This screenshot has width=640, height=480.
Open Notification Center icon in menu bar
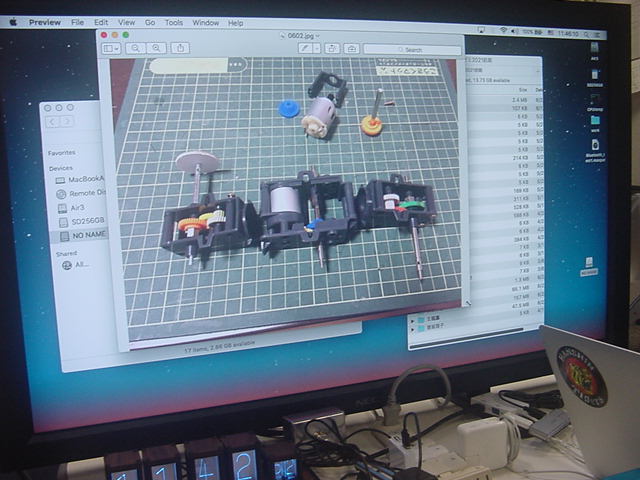coord(597,35)
